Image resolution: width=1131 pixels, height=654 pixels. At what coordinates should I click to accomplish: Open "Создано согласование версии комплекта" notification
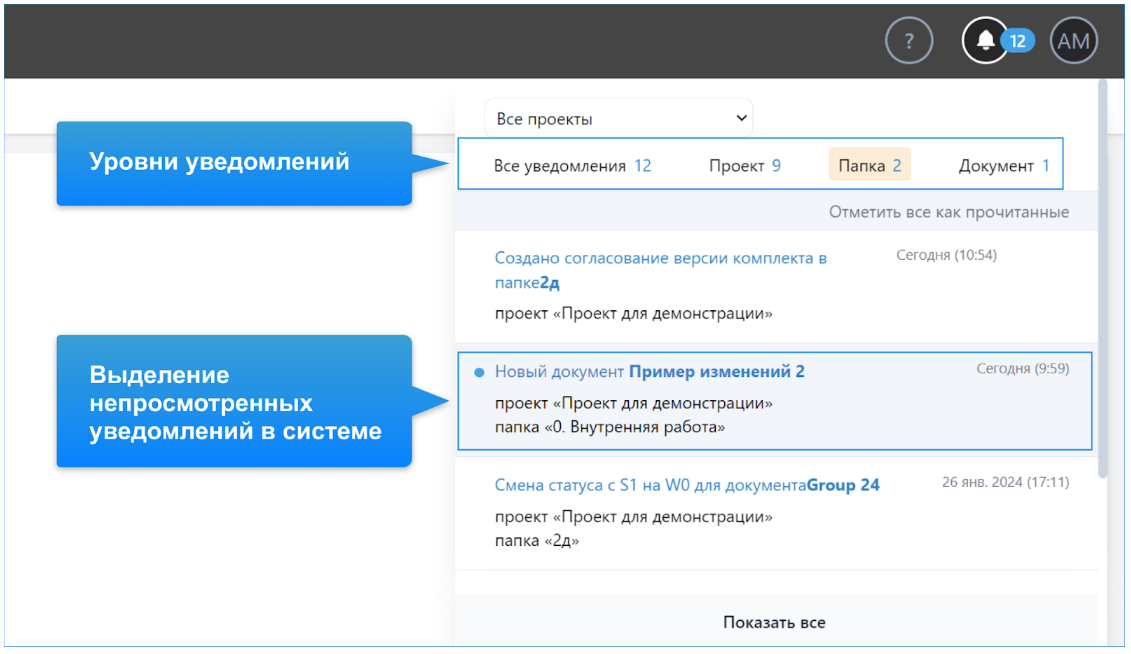point(660,258)
